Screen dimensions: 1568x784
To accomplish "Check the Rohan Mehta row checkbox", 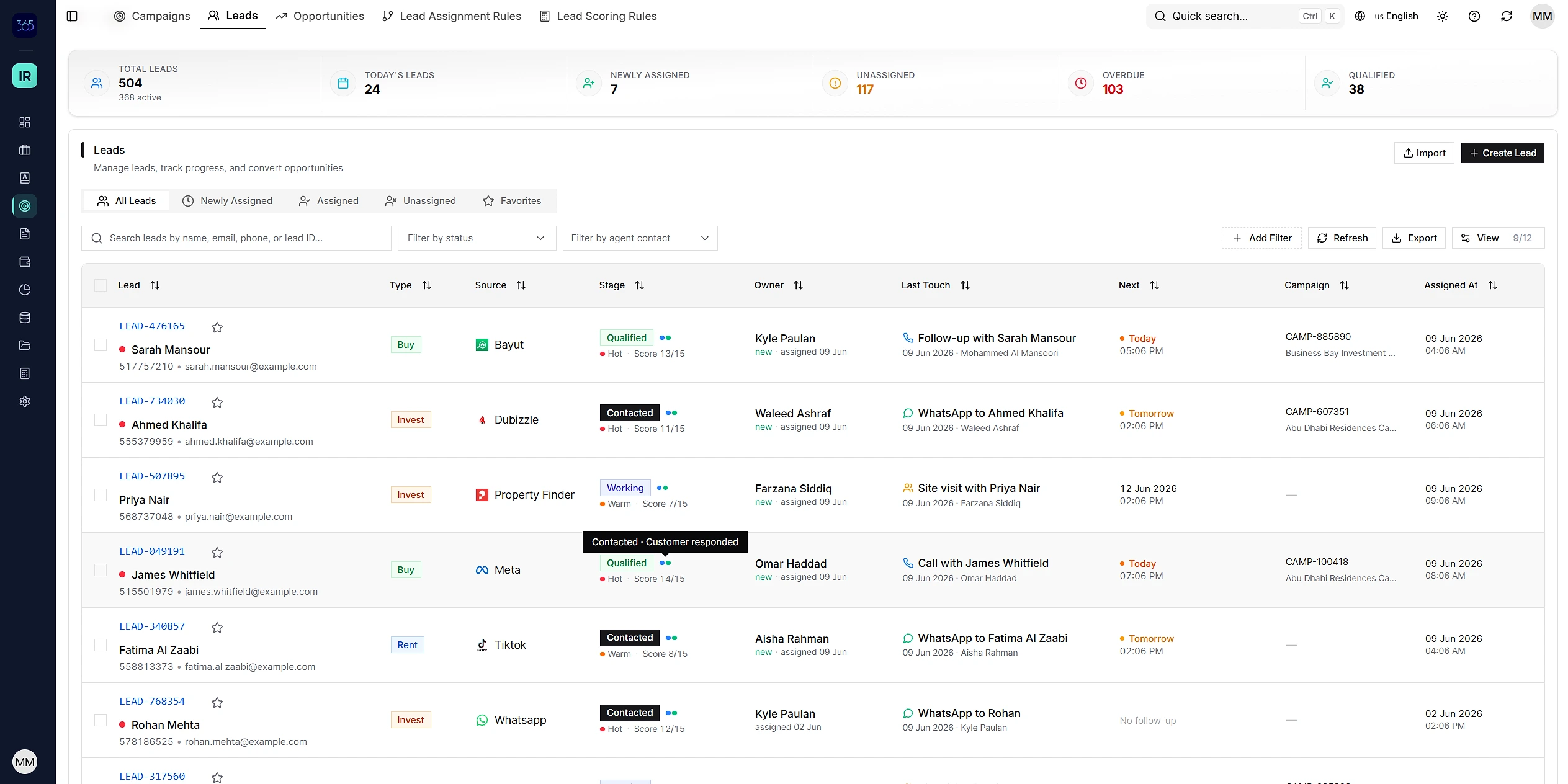I will pos(101,720).
